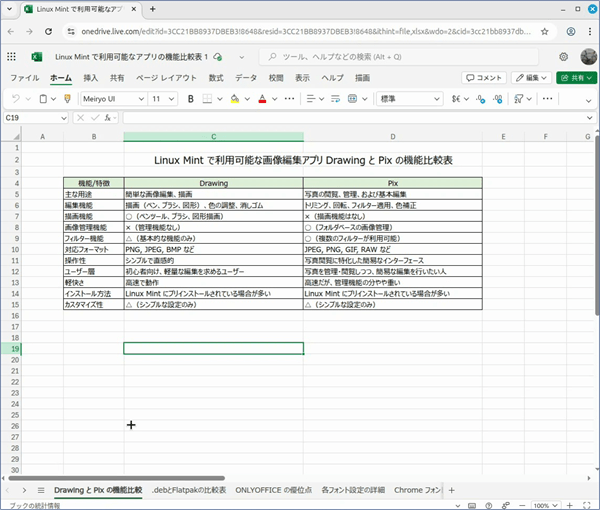Open a new Chrome tab
This screenshot has width=600, height=510.
pyautogui.click(x=153, y=9)
